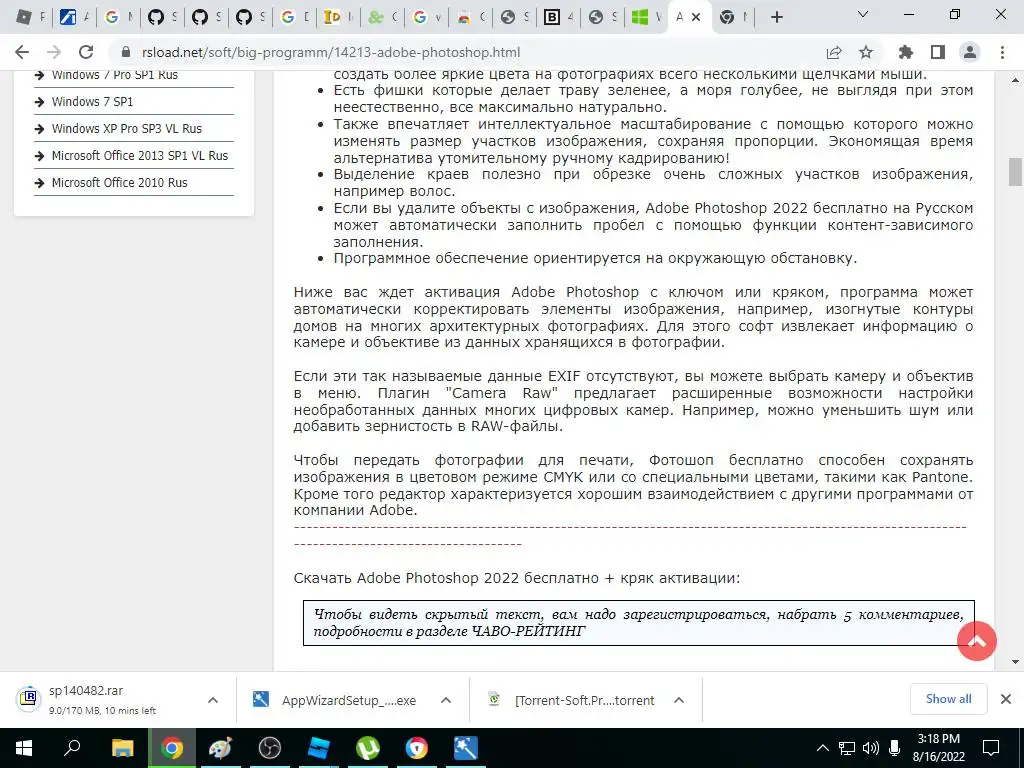Open the Microsoft Office 2010 Rus link

coord(120,183)
